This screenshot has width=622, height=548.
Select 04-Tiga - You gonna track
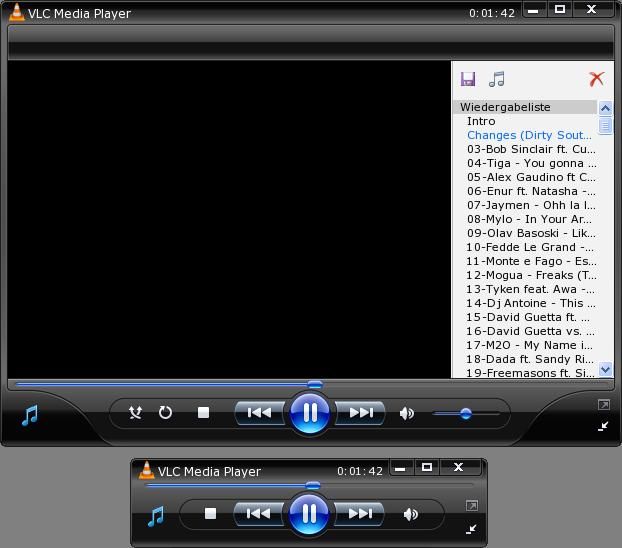532,163
